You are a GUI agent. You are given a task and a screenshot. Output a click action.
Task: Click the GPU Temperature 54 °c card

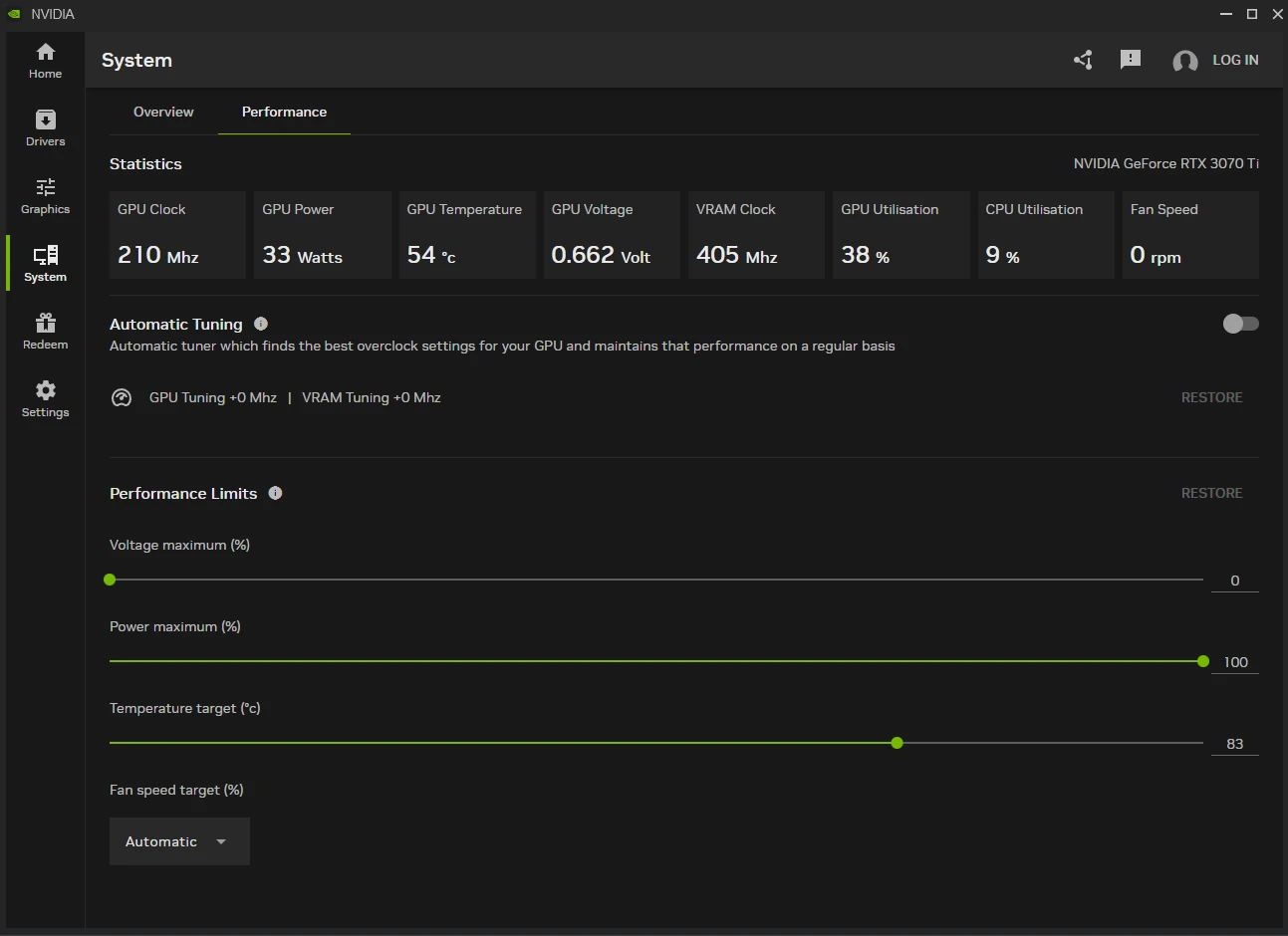tap(467, 235)
